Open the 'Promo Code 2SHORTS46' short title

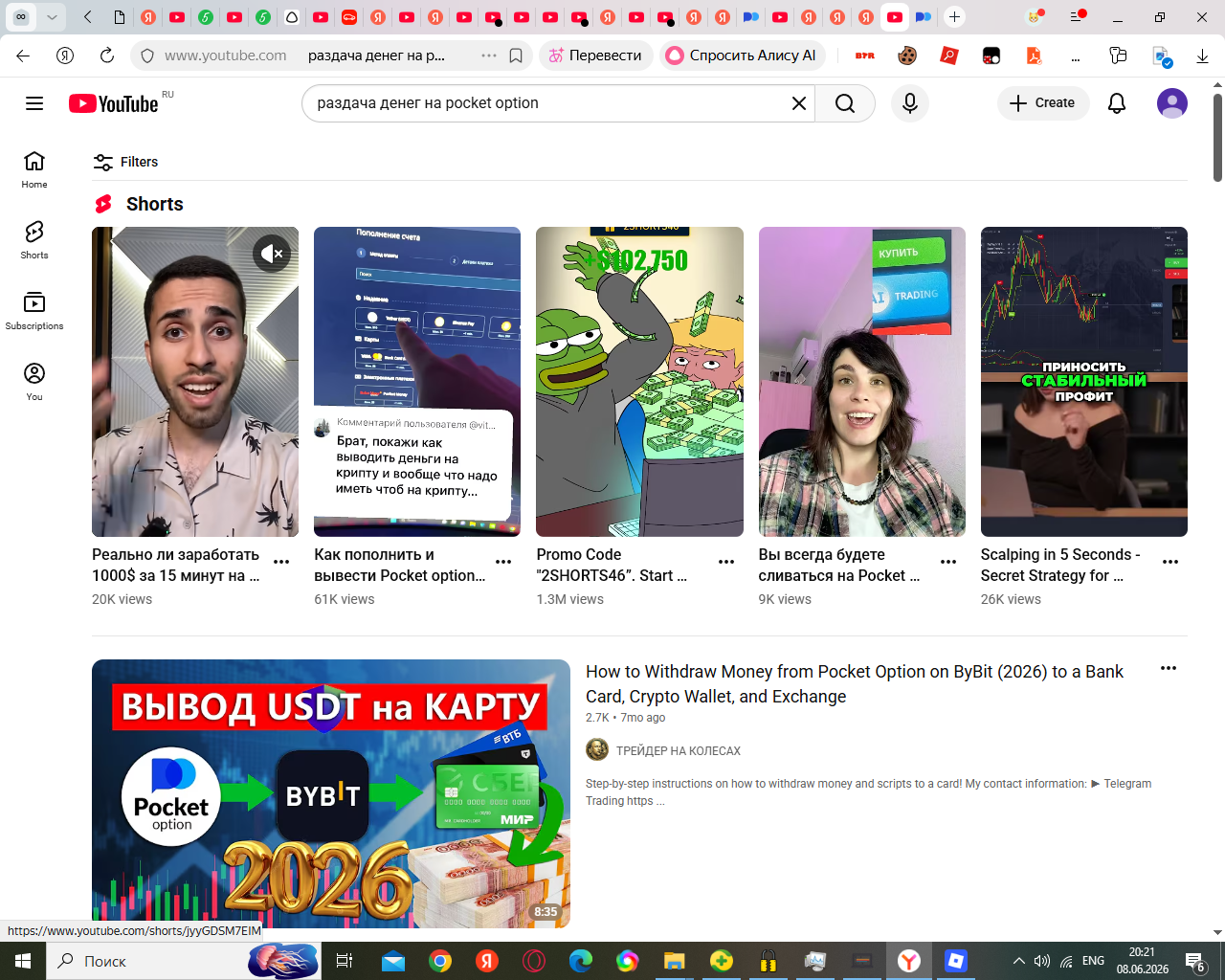[x=612, y=565]
